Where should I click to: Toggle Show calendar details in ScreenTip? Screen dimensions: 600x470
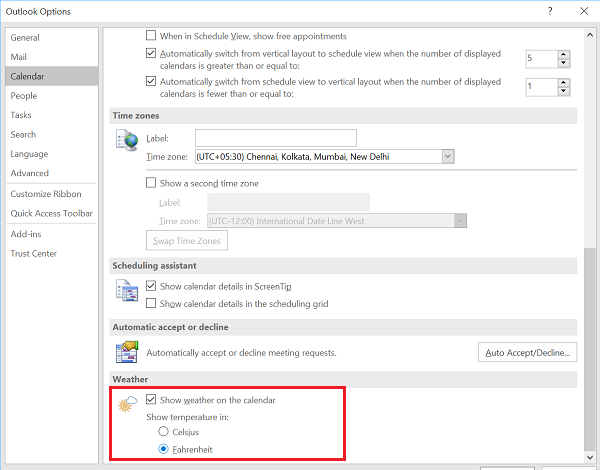(x=152, y=285)
